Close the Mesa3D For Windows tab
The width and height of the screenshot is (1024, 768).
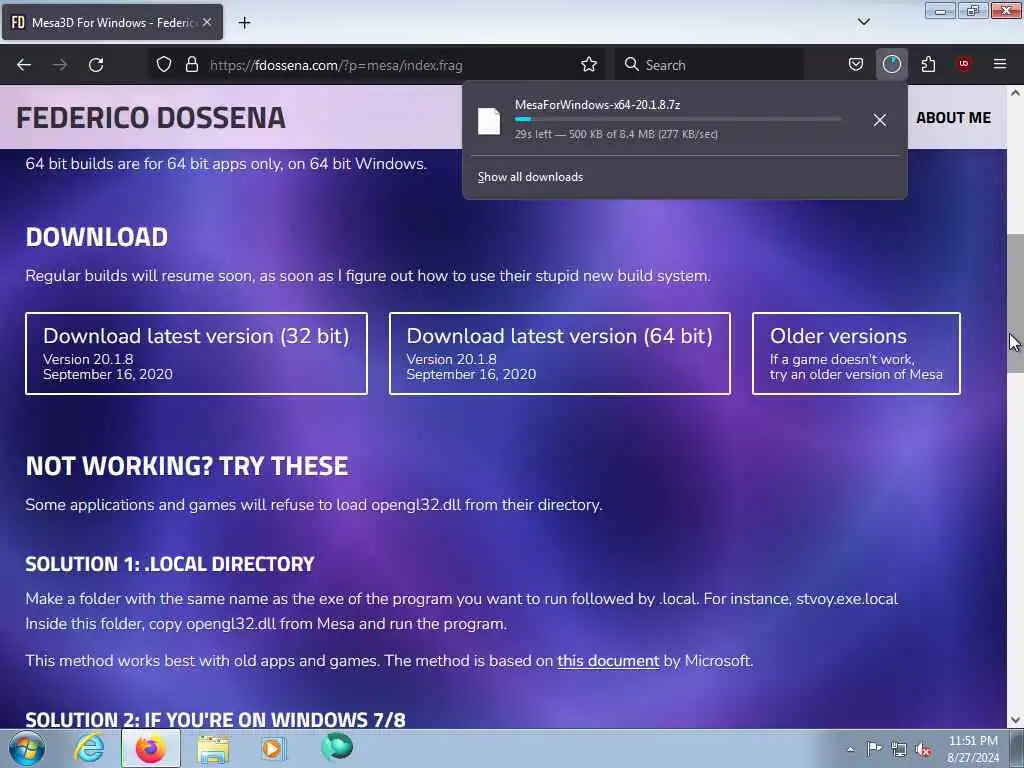(x=207, y=22)
